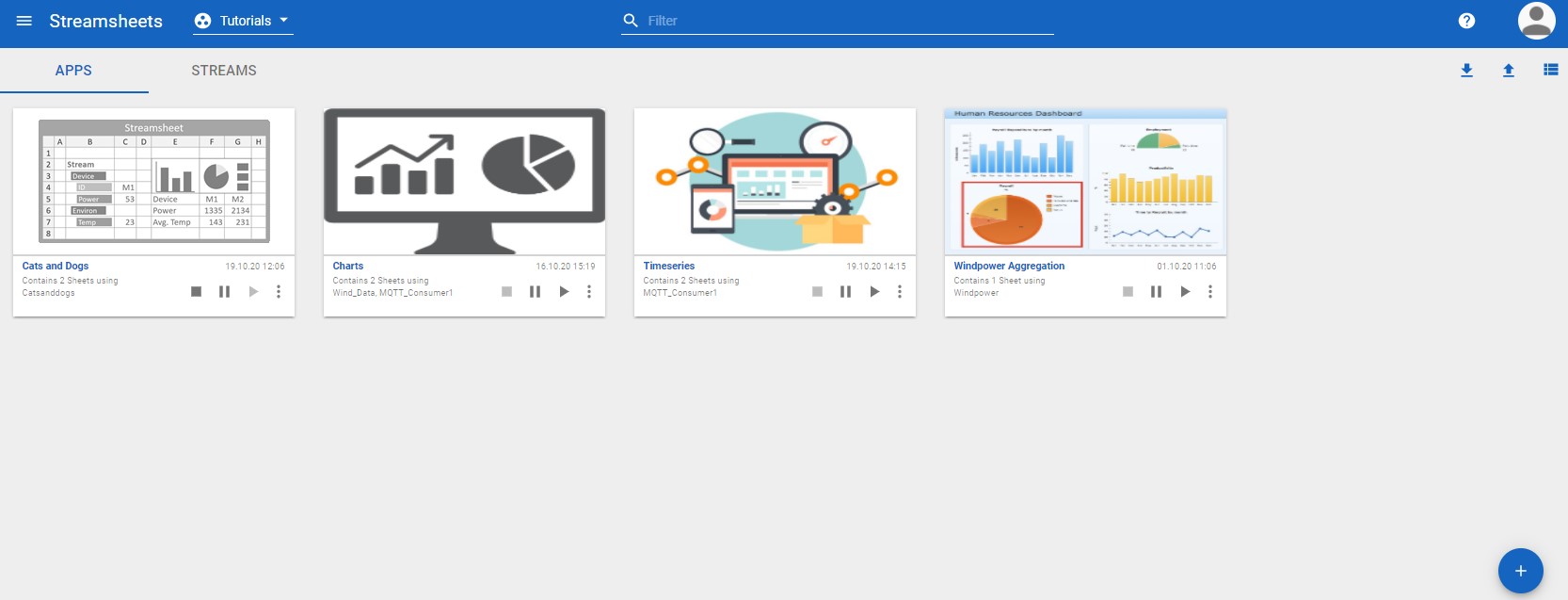Click the 'Contains 1 Sheet using' text
This screenshot has width=1568, height=600.
click(1000, 281)
